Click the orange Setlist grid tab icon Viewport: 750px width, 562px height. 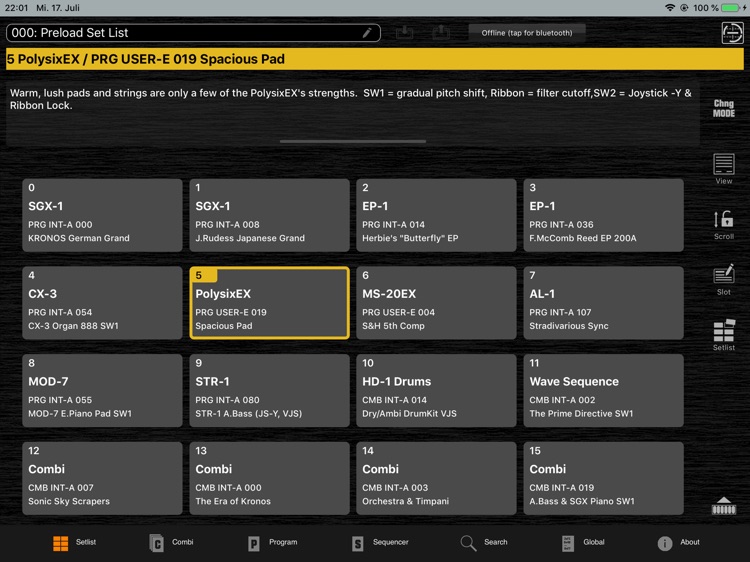(61, 543)
